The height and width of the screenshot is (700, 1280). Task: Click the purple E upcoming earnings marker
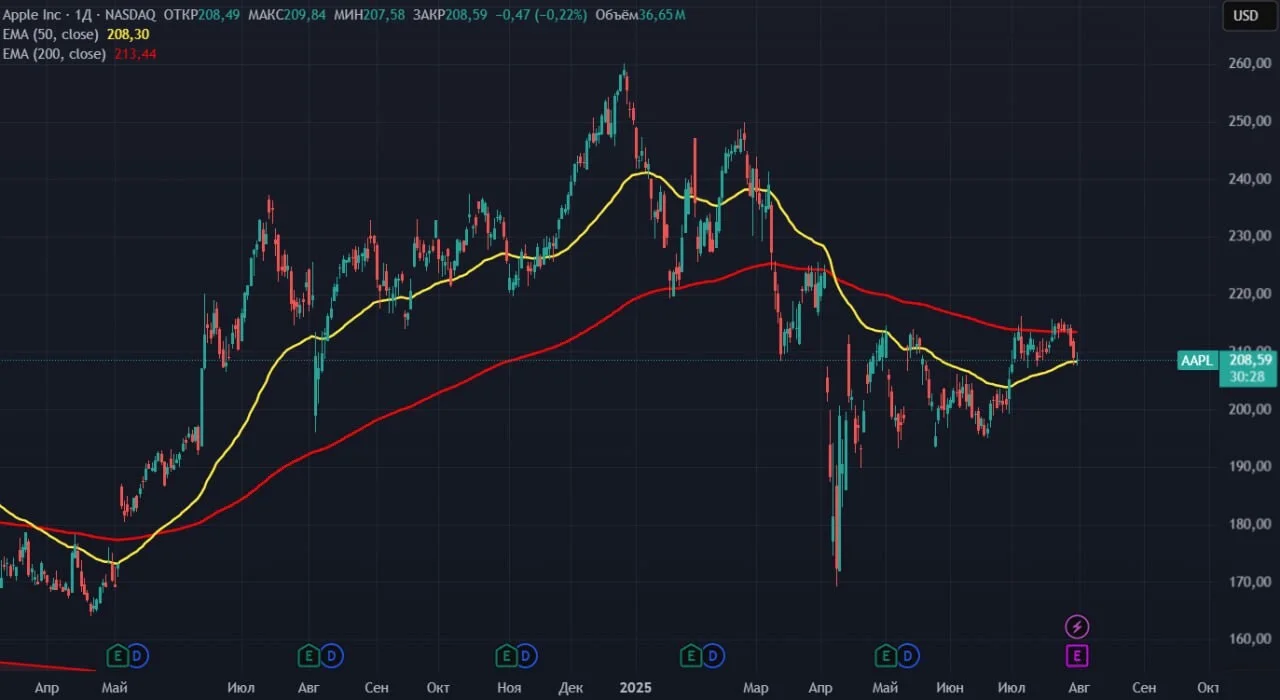(x=1077, y=656)
